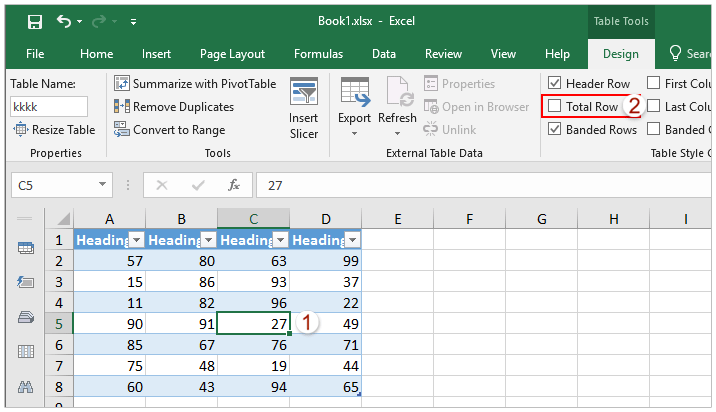Screen dimensions: 716x412
Task: Uncheck the Header Row checkbox
Action: [x=555, y=84]
